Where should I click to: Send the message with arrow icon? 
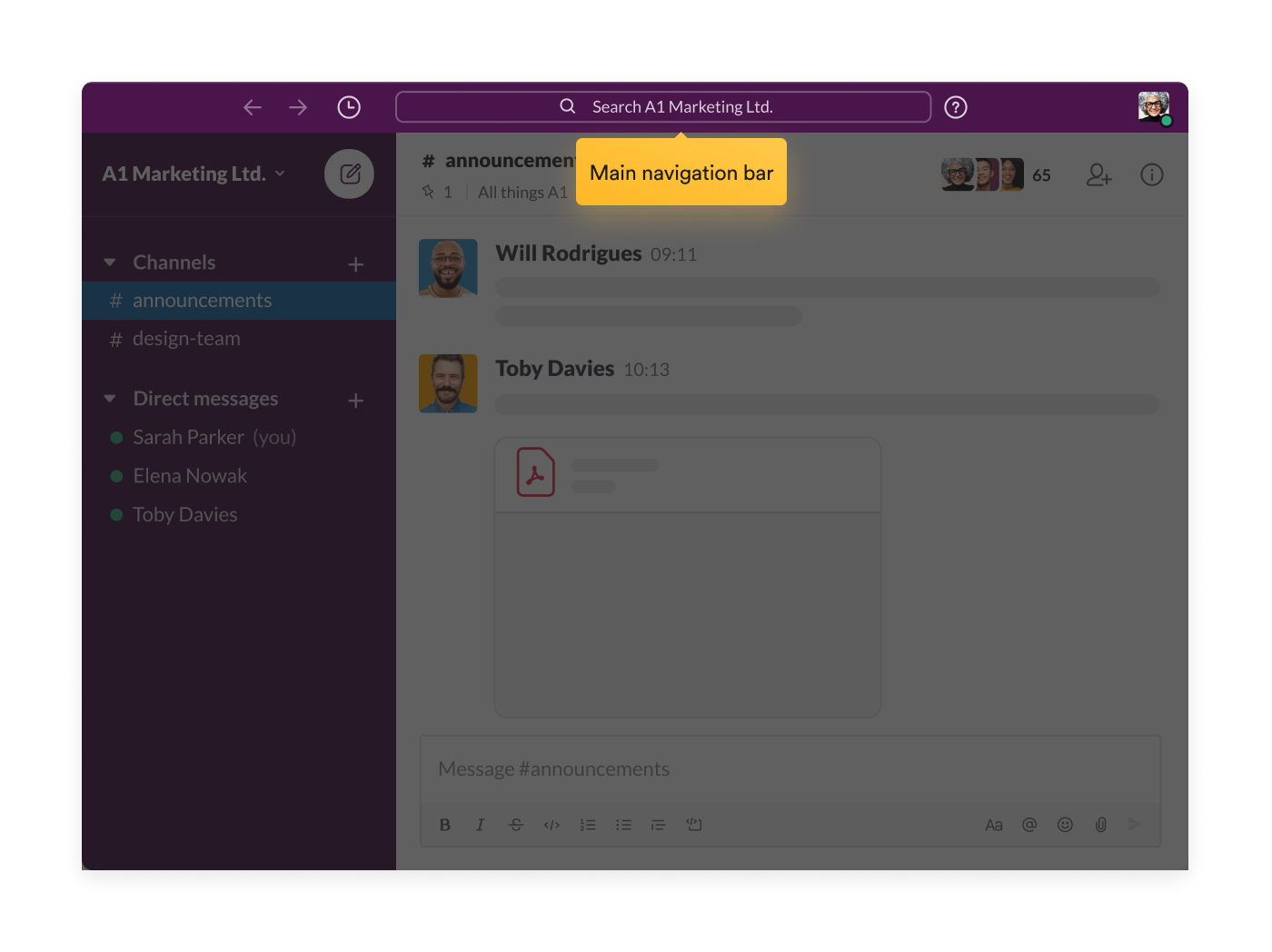point(1135,824)
